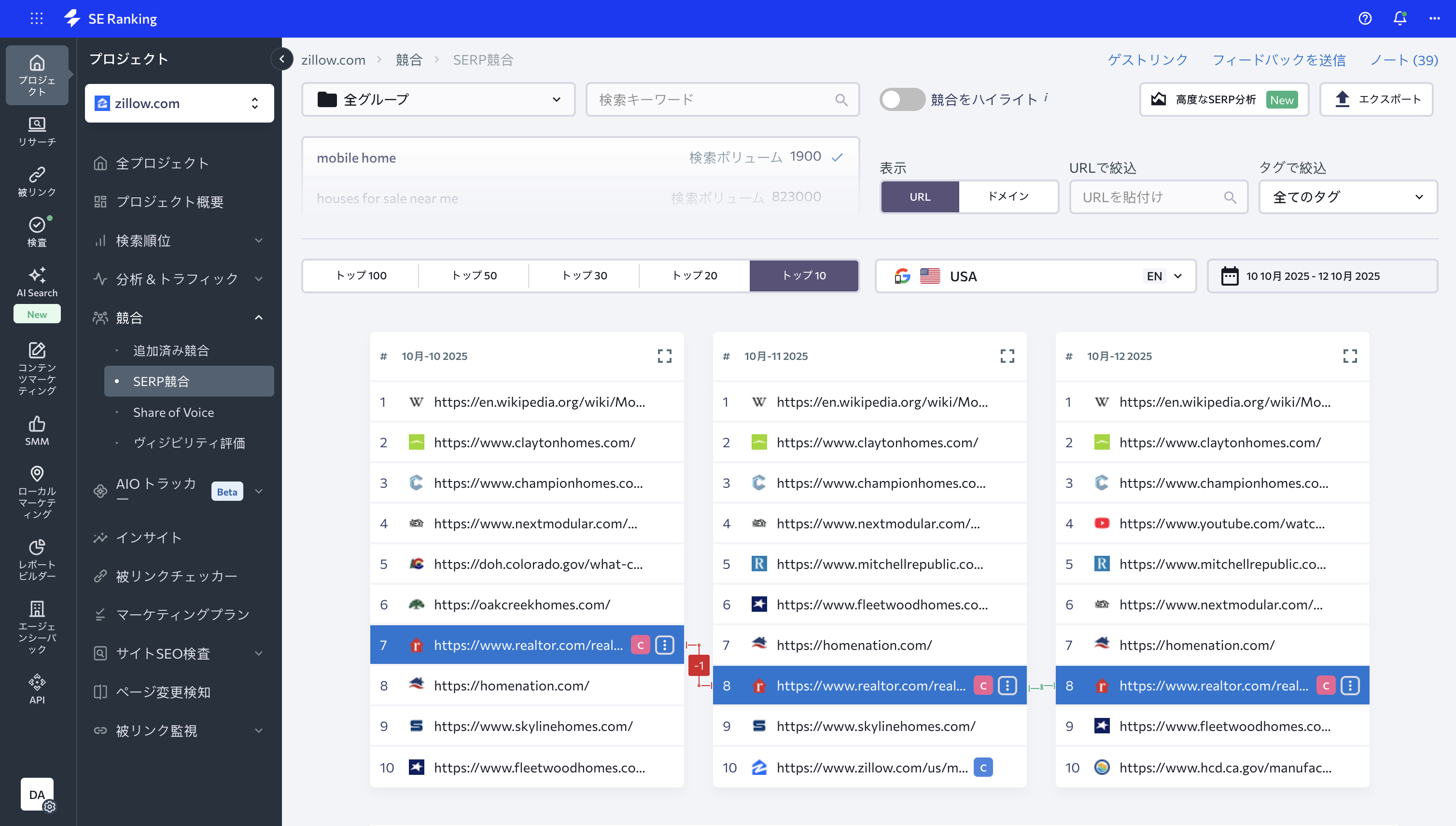Switch display to ドメイン
The width and height of the screenshot is (1456, 826).
(1008, 196)
